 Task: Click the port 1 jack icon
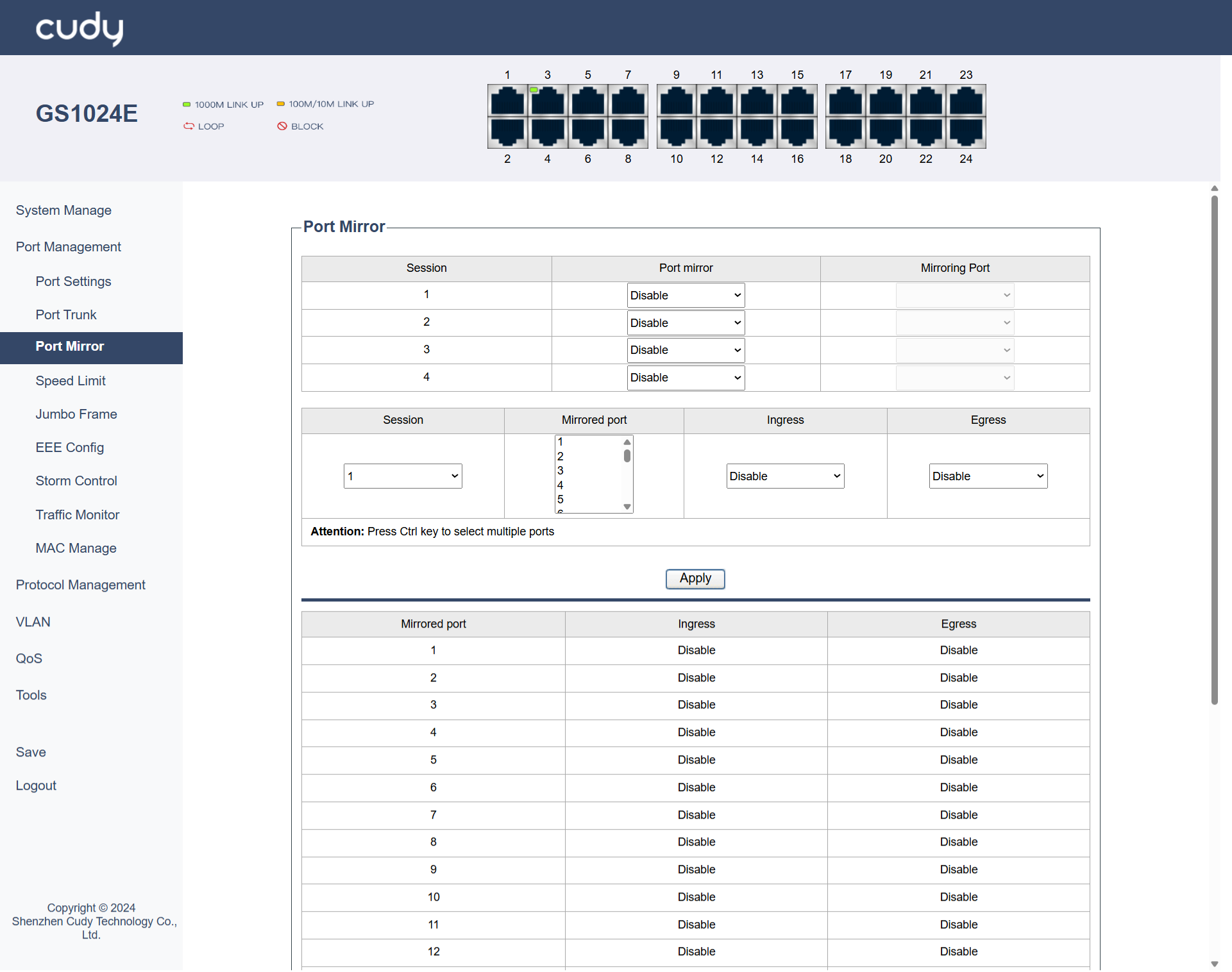tap(507, 101)
